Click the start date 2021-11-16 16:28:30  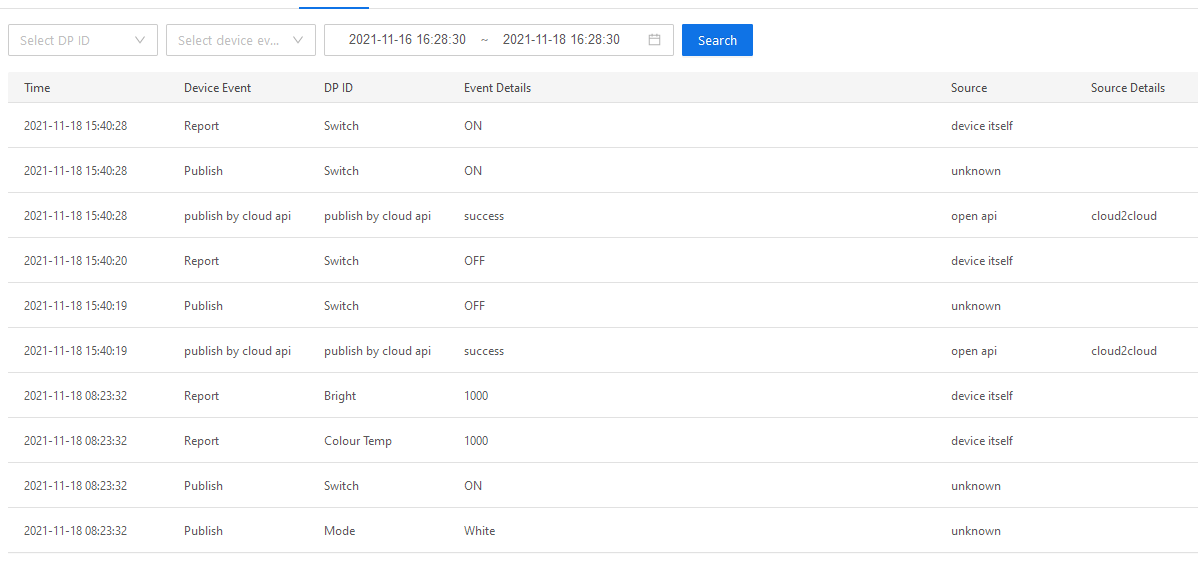(407, 40)
